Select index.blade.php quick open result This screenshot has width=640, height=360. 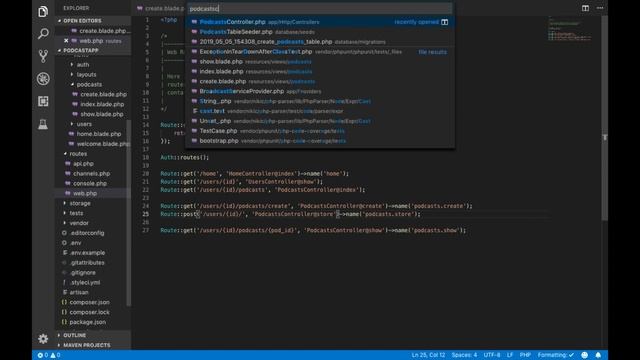320,71
